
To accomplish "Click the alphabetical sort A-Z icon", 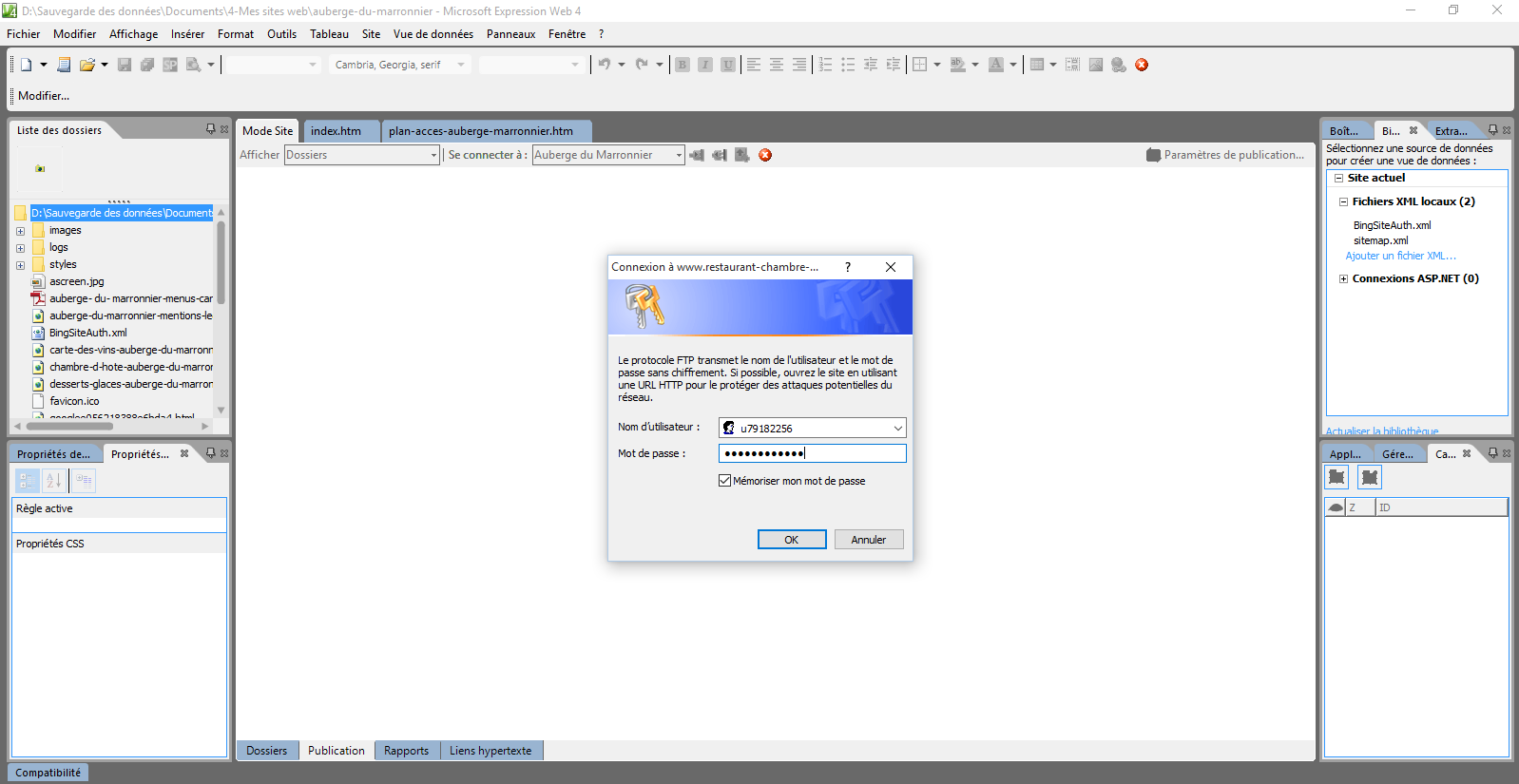I will pyautogui.click(x=53, y=481).
